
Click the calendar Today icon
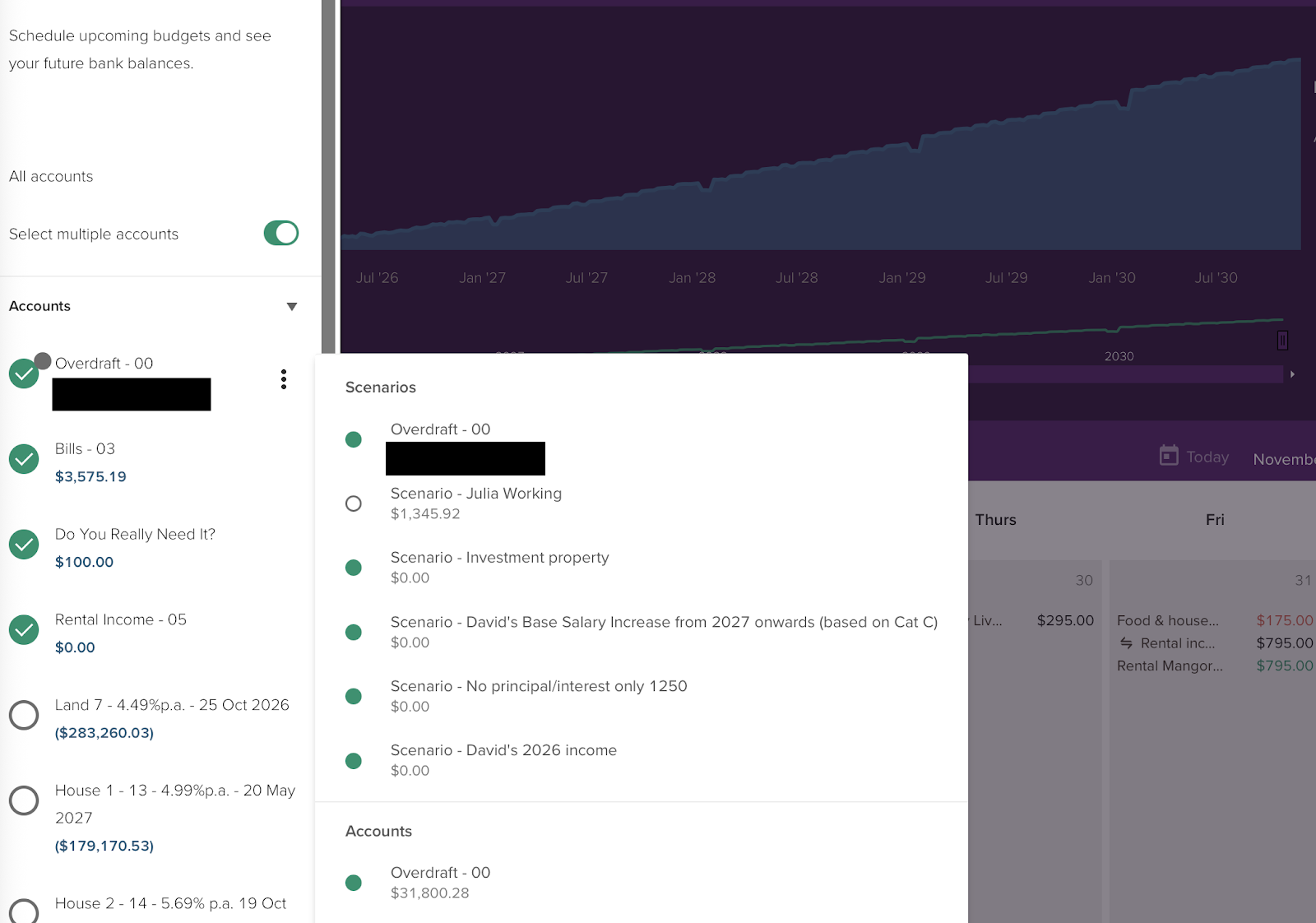tap(1169, 456)
